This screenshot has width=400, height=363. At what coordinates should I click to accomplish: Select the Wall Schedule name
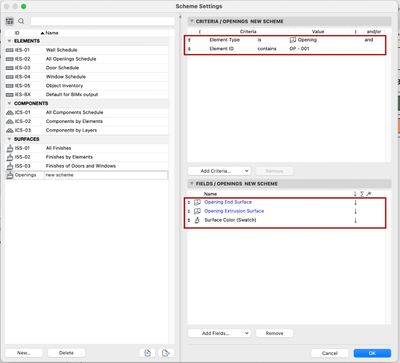tap(62, 50)
